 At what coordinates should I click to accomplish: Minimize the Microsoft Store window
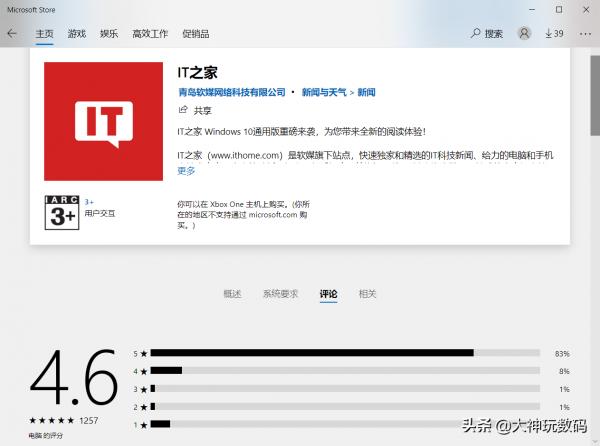pos(532,10)
